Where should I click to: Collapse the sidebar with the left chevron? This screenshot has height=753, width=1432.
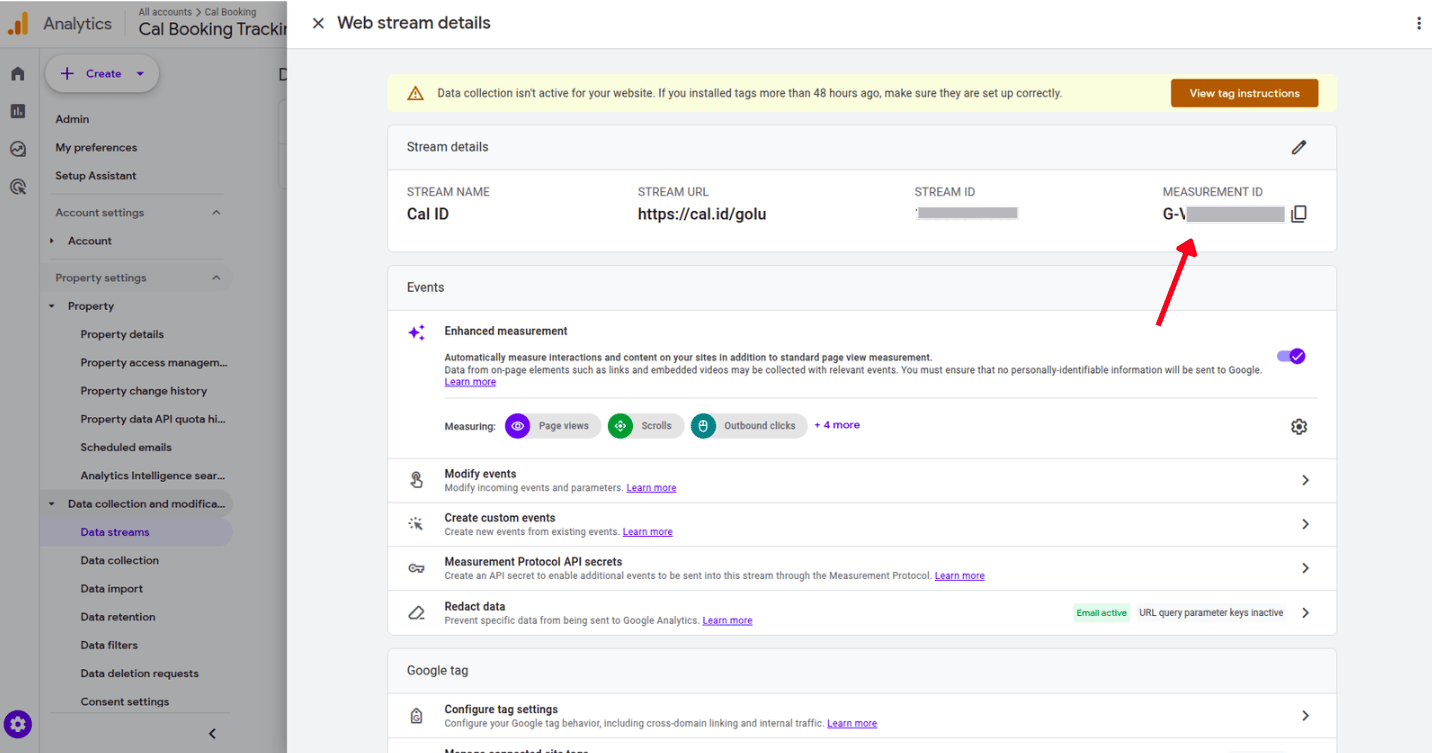point(212,733)
